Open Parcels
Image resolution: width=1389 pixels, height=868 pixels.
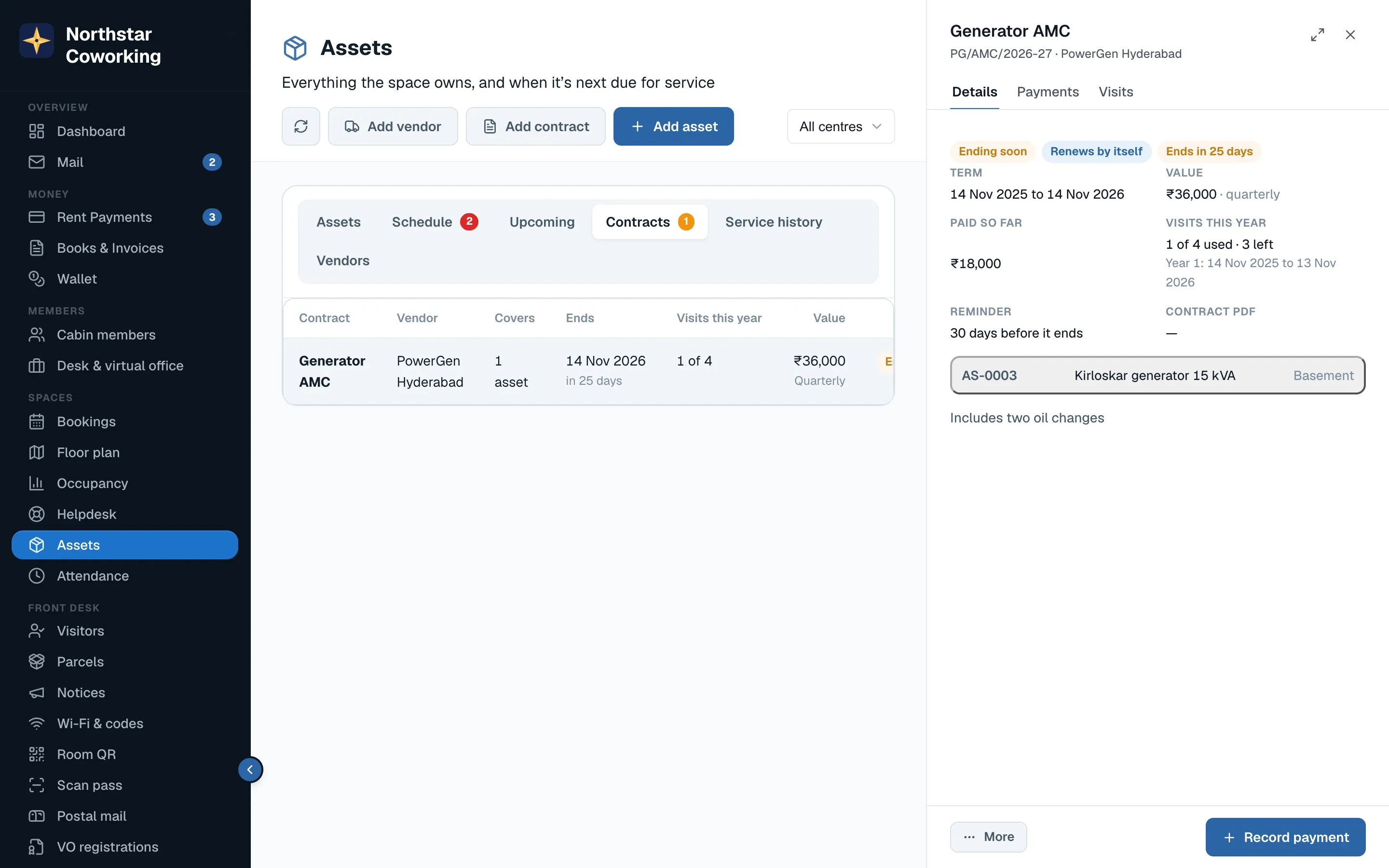[x=124, y=662]
